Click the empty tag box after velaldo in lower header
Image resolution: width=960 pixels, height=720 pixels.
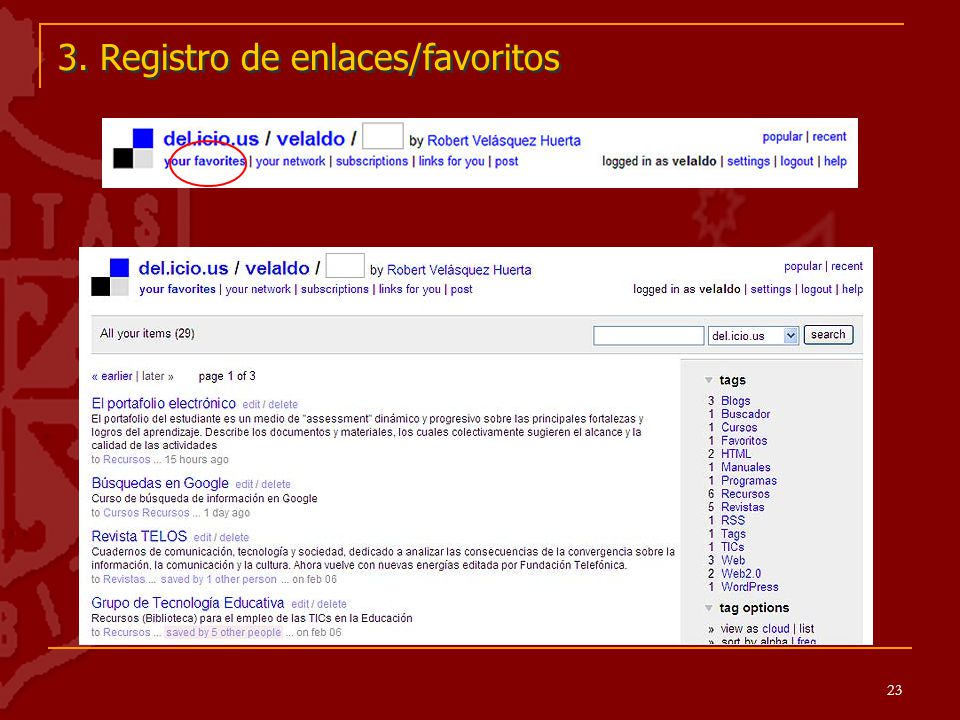[x=345, y=266]
